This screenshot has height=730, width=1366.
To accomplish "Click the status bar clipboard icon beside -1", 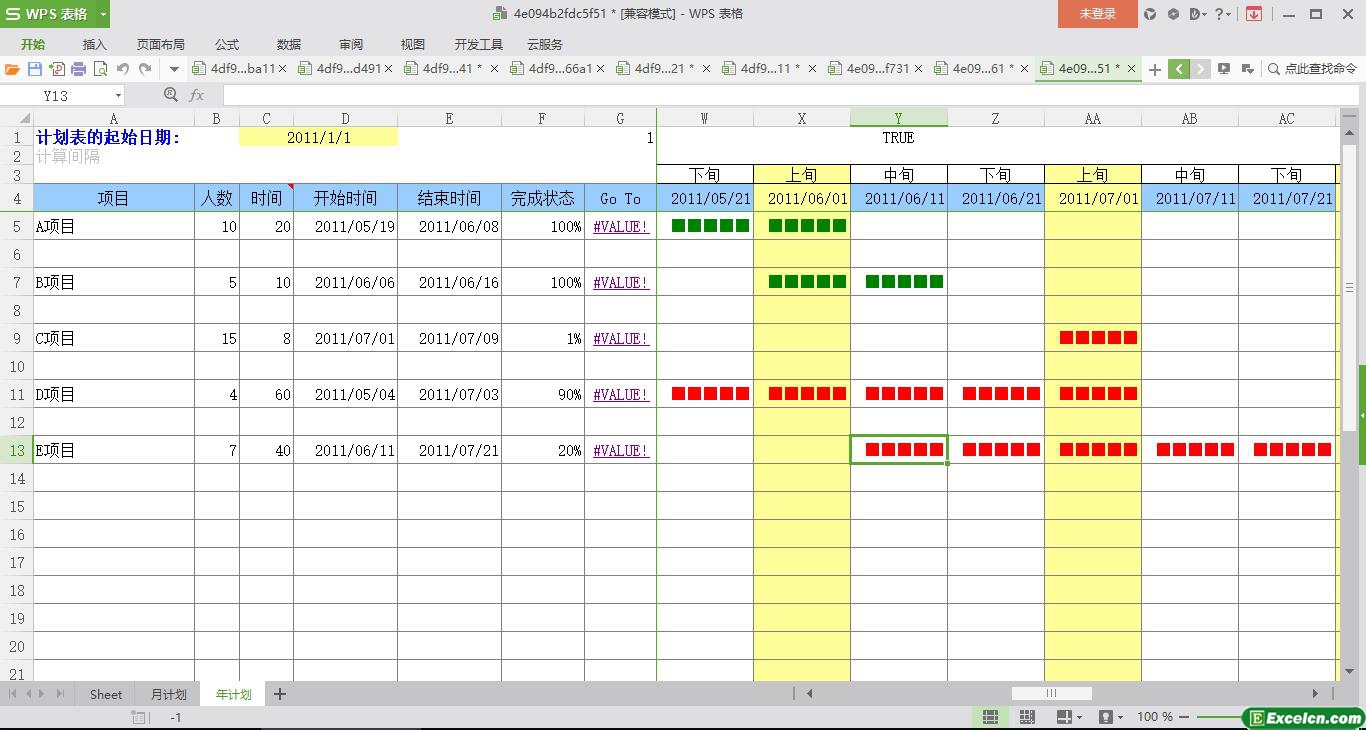I will point(139,717).
